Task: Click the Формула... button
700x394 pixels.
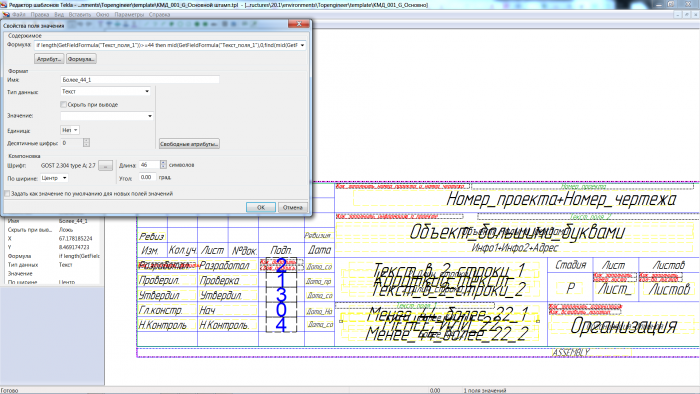Action: tap(81, 59)
